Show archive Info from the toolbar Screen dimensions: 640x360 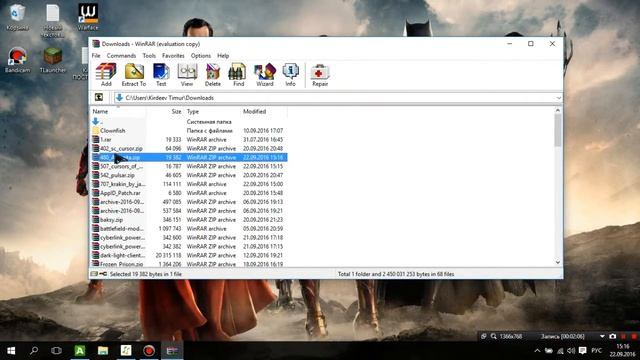tap(290, 75)
